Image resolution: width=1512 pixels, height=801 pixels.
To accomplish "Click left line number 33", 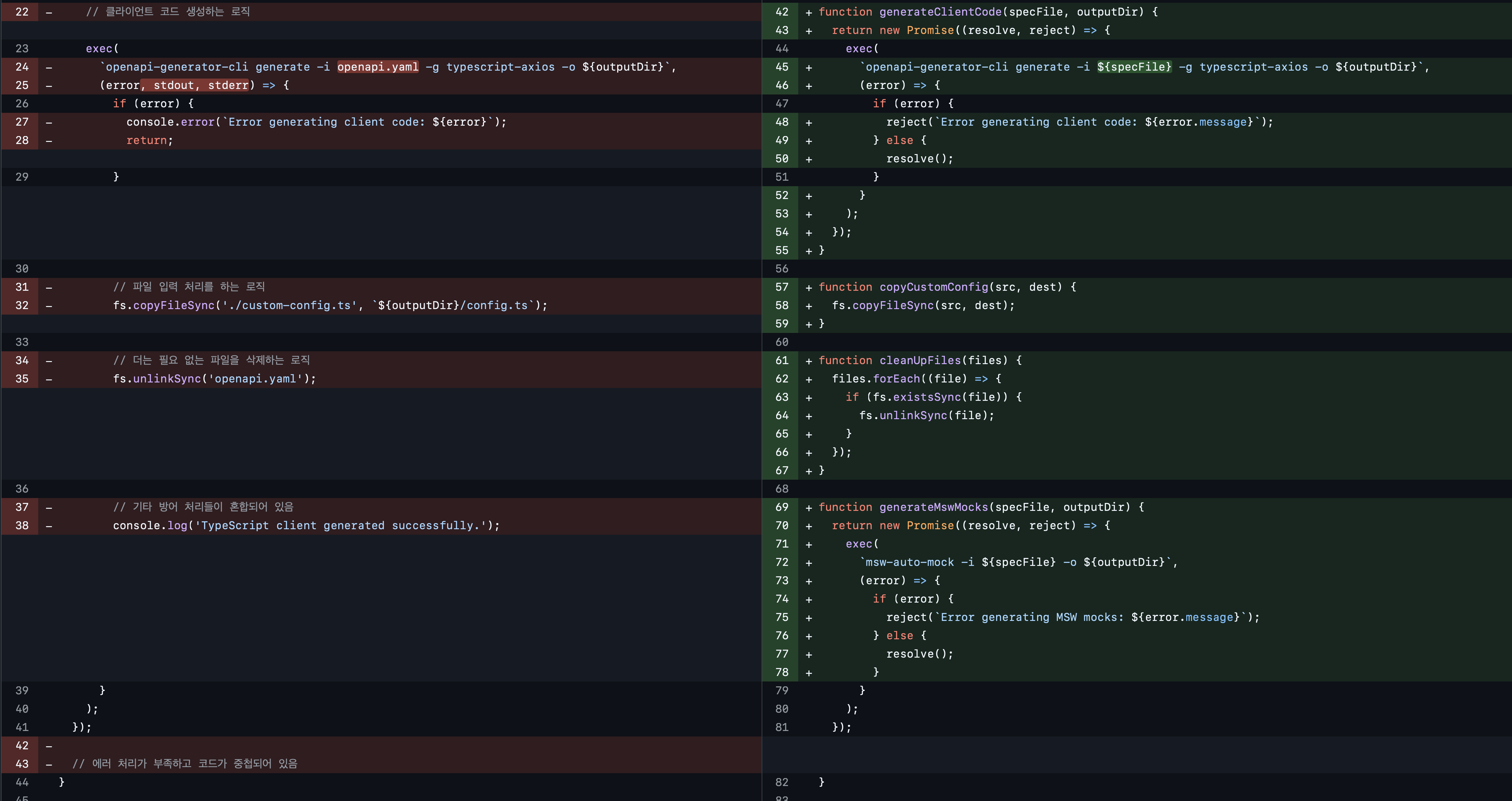I will click(22, 342).
